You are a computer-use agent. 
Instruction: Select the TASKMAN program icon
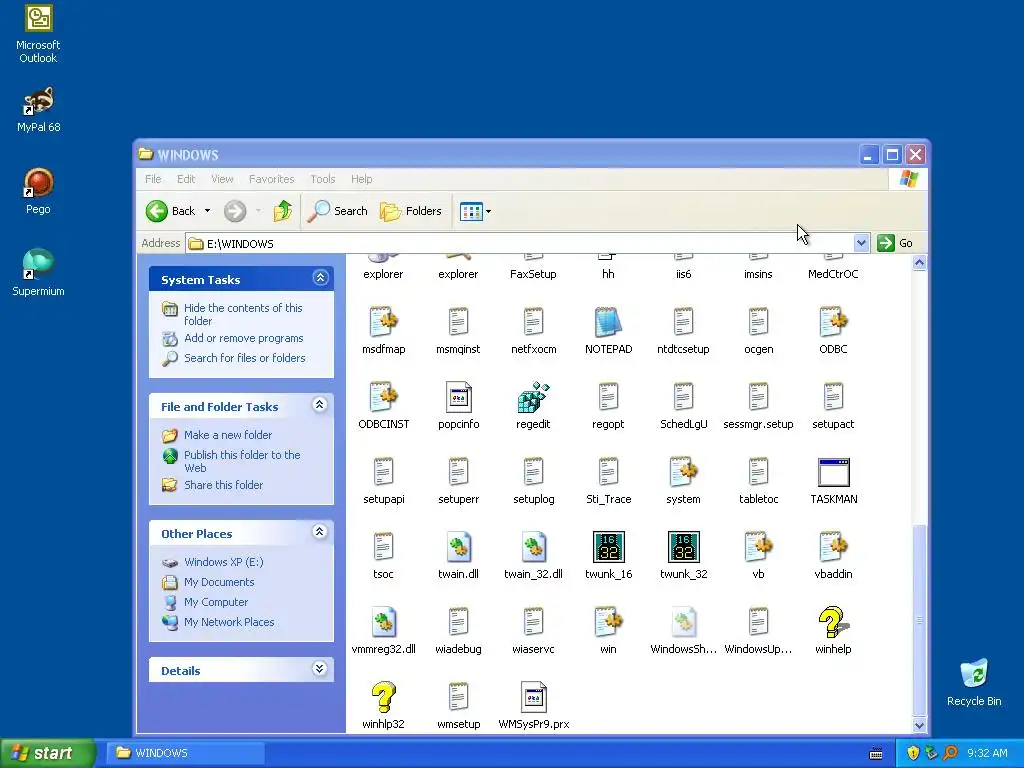click(833, 473)
